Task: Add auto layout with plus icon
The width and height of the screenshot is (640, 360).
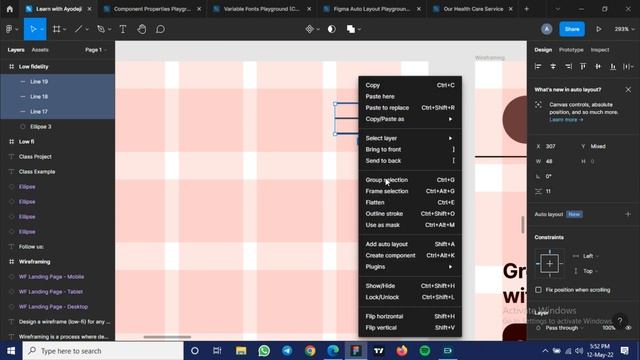Action: coord(628,214)
